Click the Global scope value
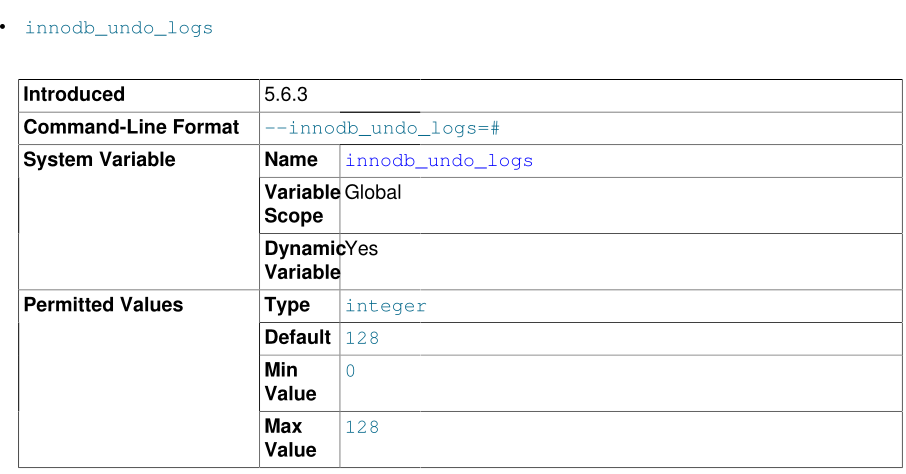 [373, 193]
